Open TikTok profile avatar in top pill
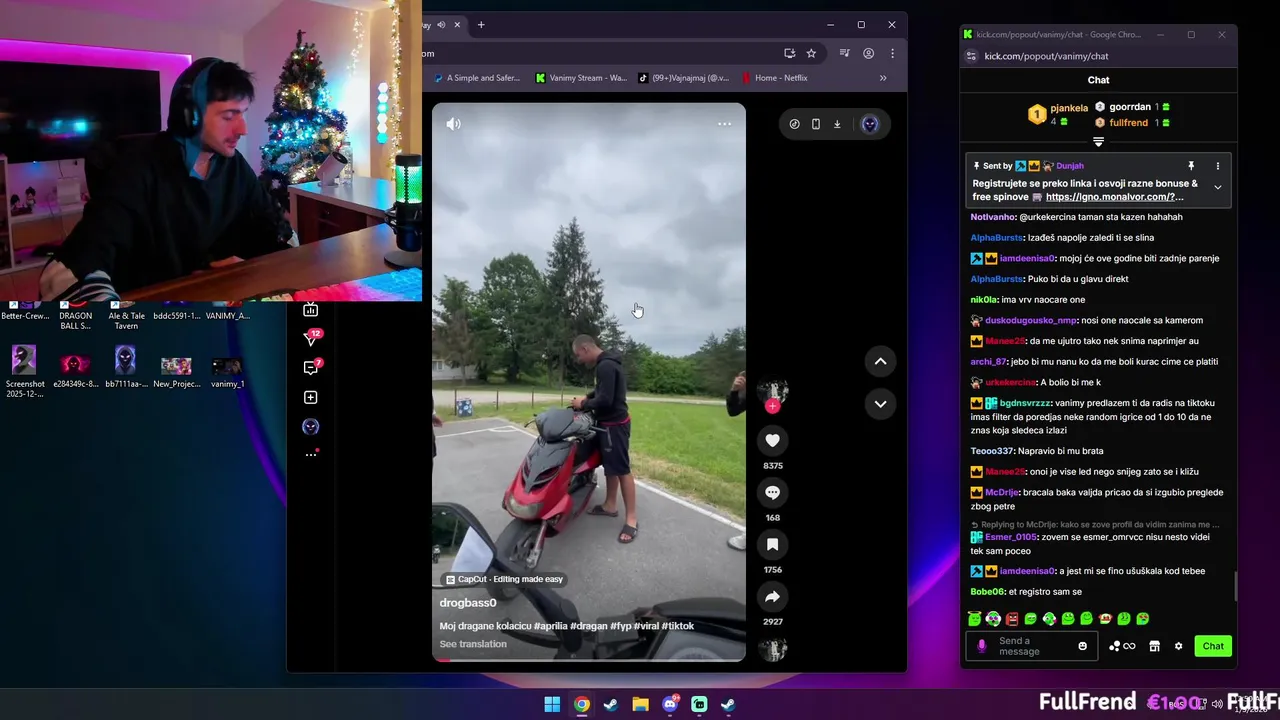This screenshot has width=1280, height=720. point(870,124)
